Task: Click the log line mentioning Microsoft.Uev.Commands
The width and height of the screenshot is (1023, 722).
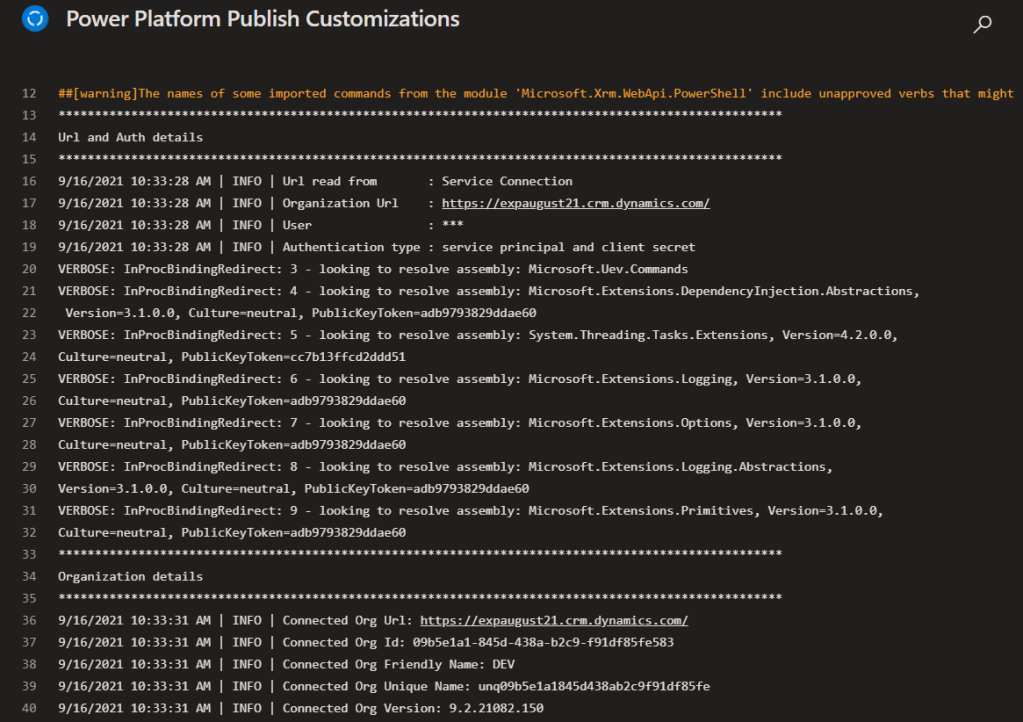Action: click(x=372, y=269)
